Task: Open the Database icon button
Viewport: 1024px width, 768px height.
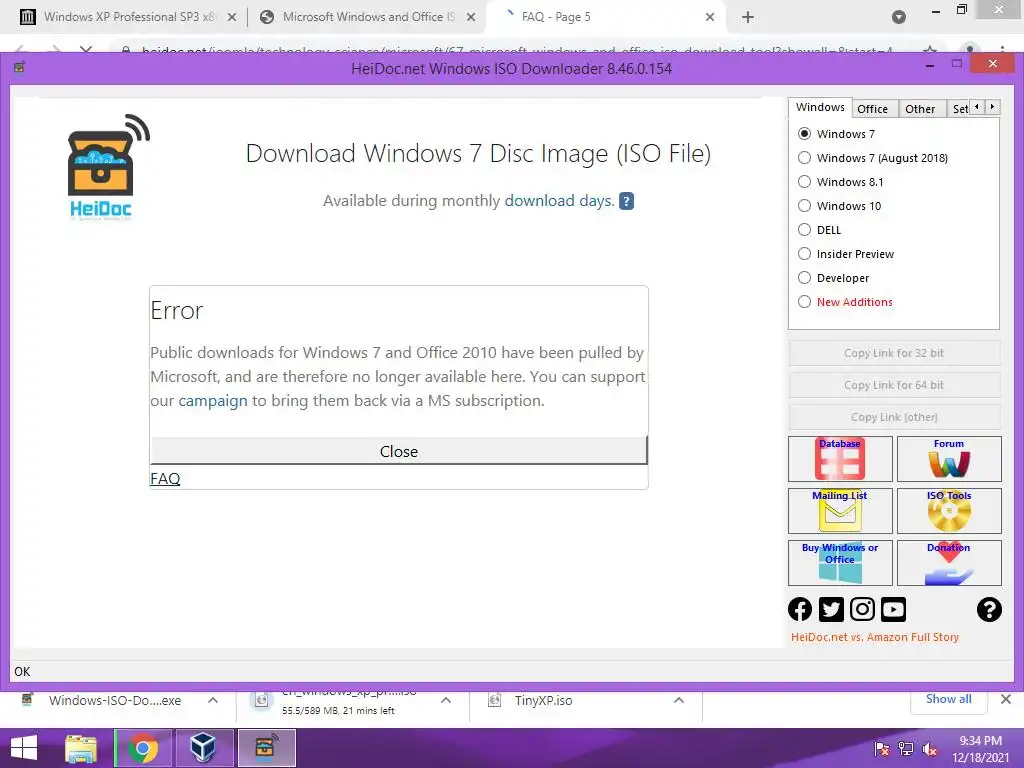Action: (840, 458)
